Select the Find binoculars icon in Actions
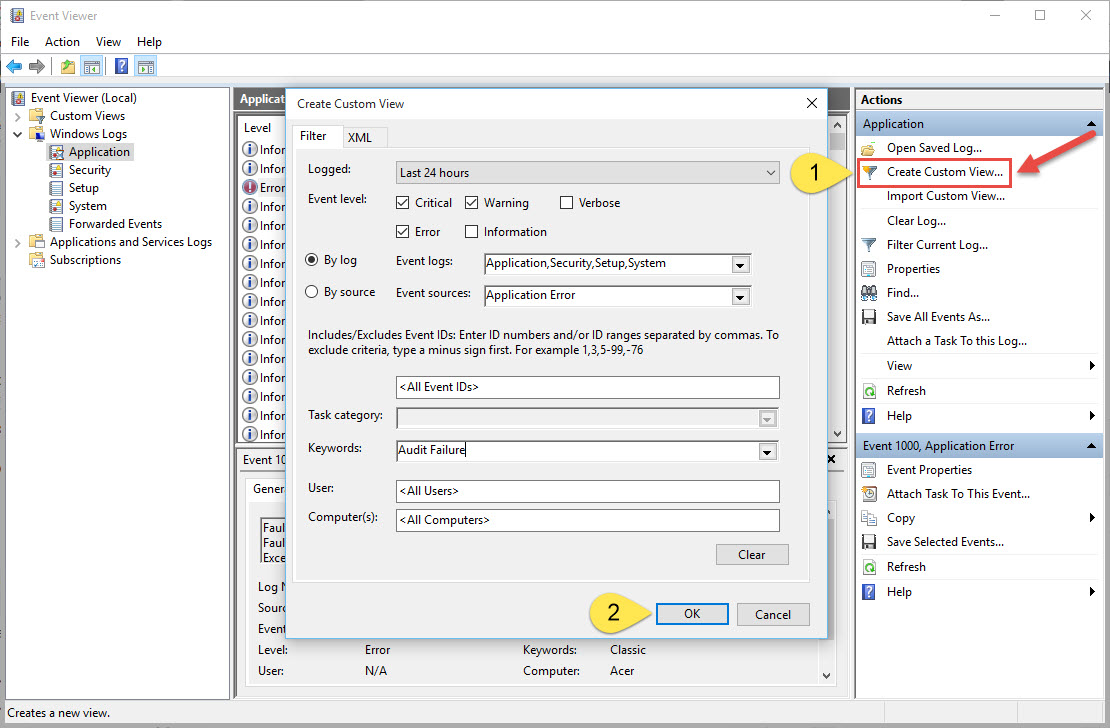1110x728 pixels. (869, 292)
